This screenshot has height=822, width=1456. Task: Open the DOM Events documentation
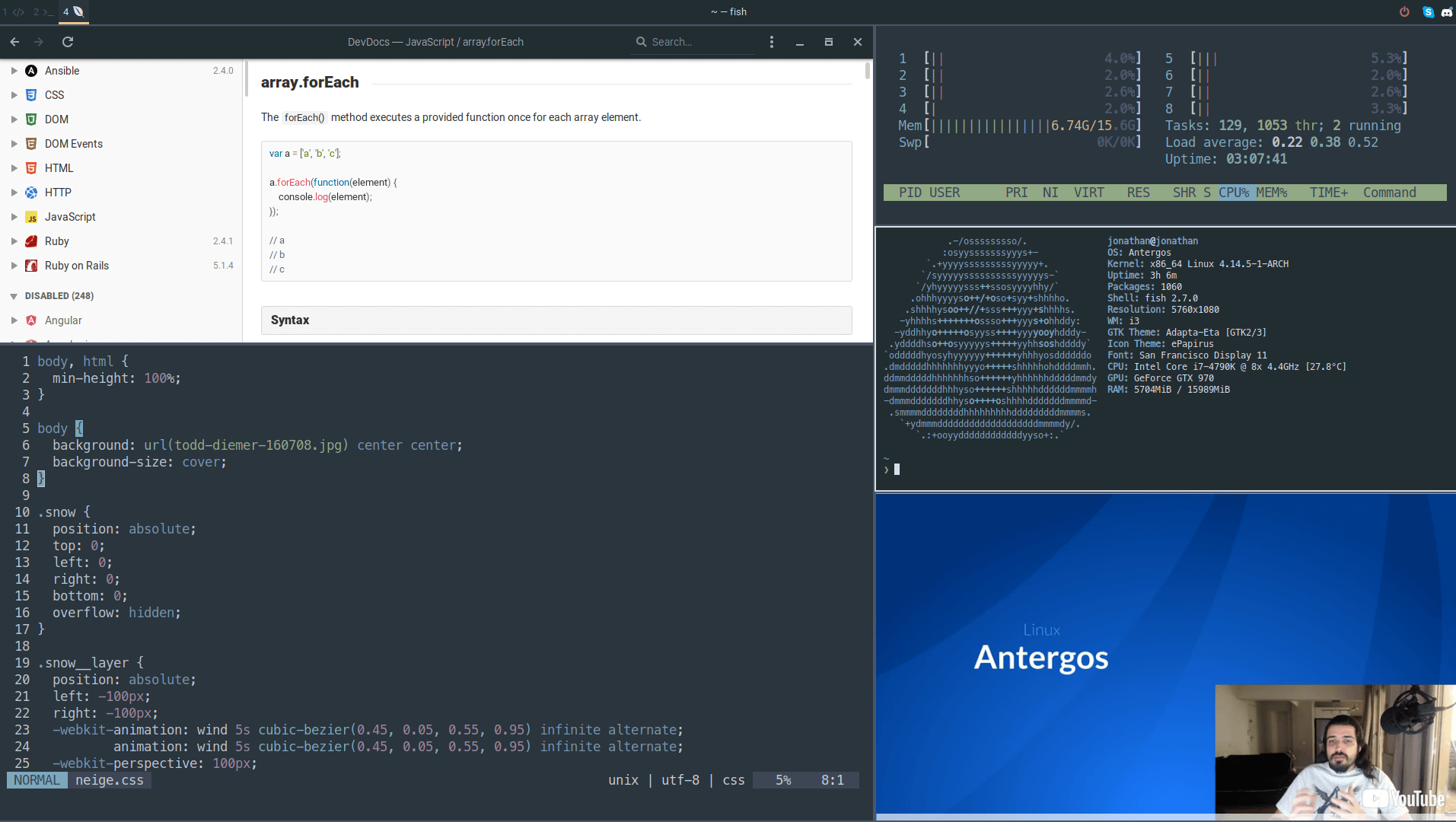73,144
